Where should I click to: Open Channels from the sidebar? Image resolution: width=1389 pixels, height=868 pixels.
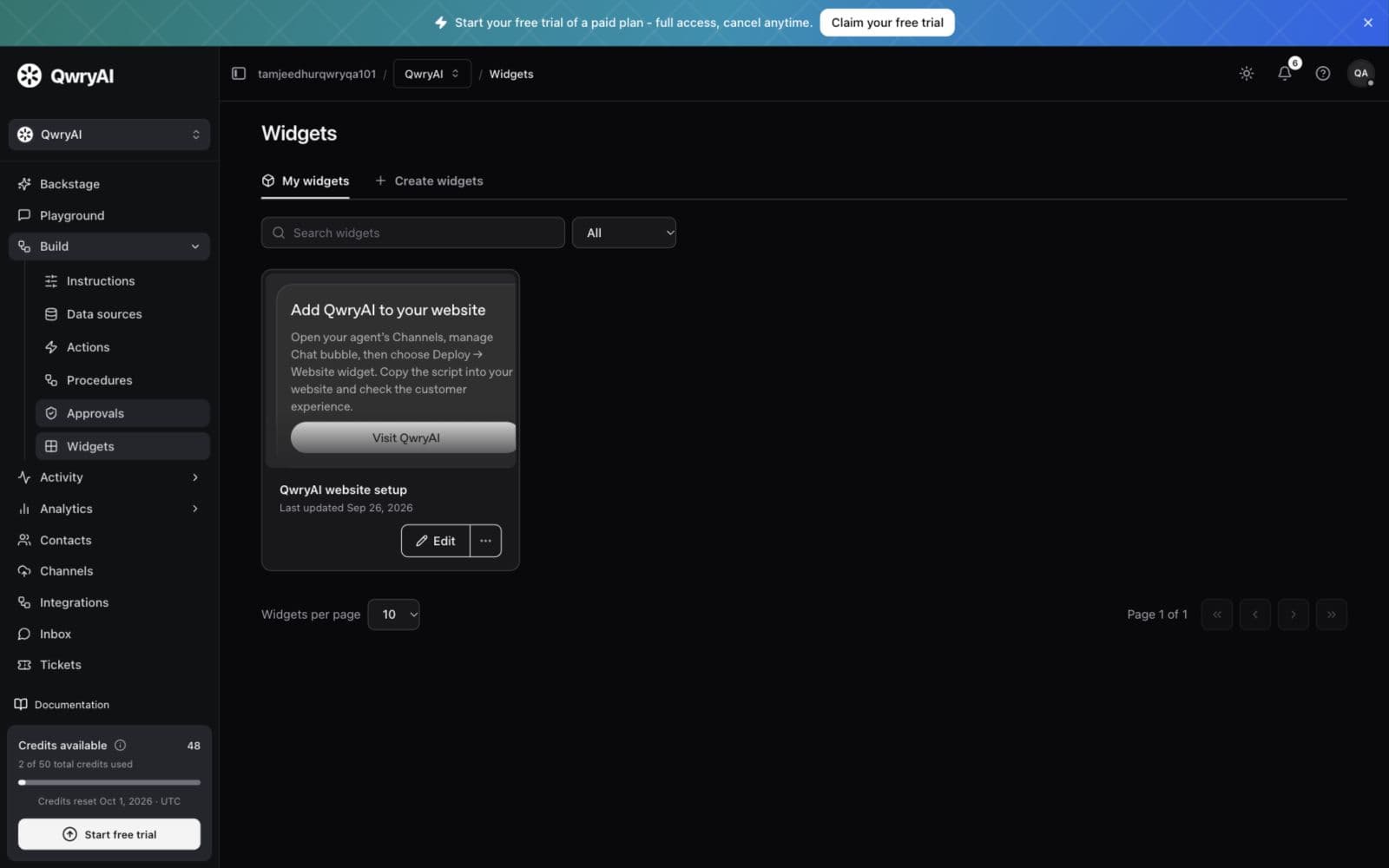coord(109,571)
